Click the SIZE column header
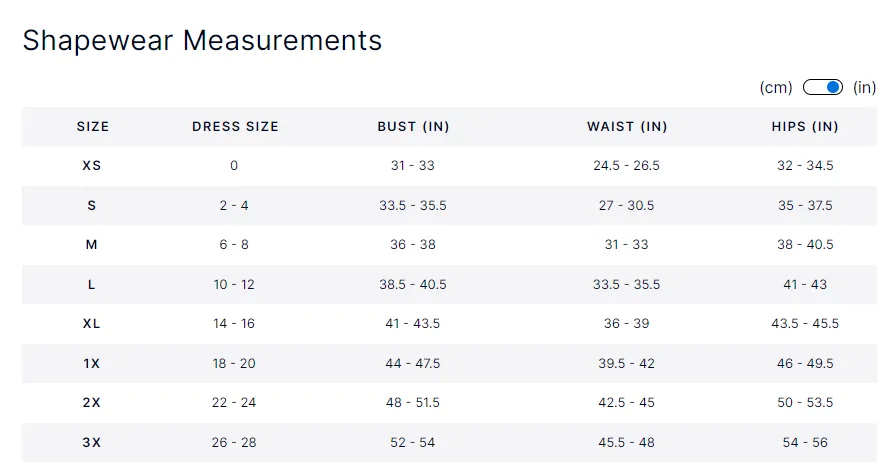This screenshot has width=887, height=469. pos(93,127)
